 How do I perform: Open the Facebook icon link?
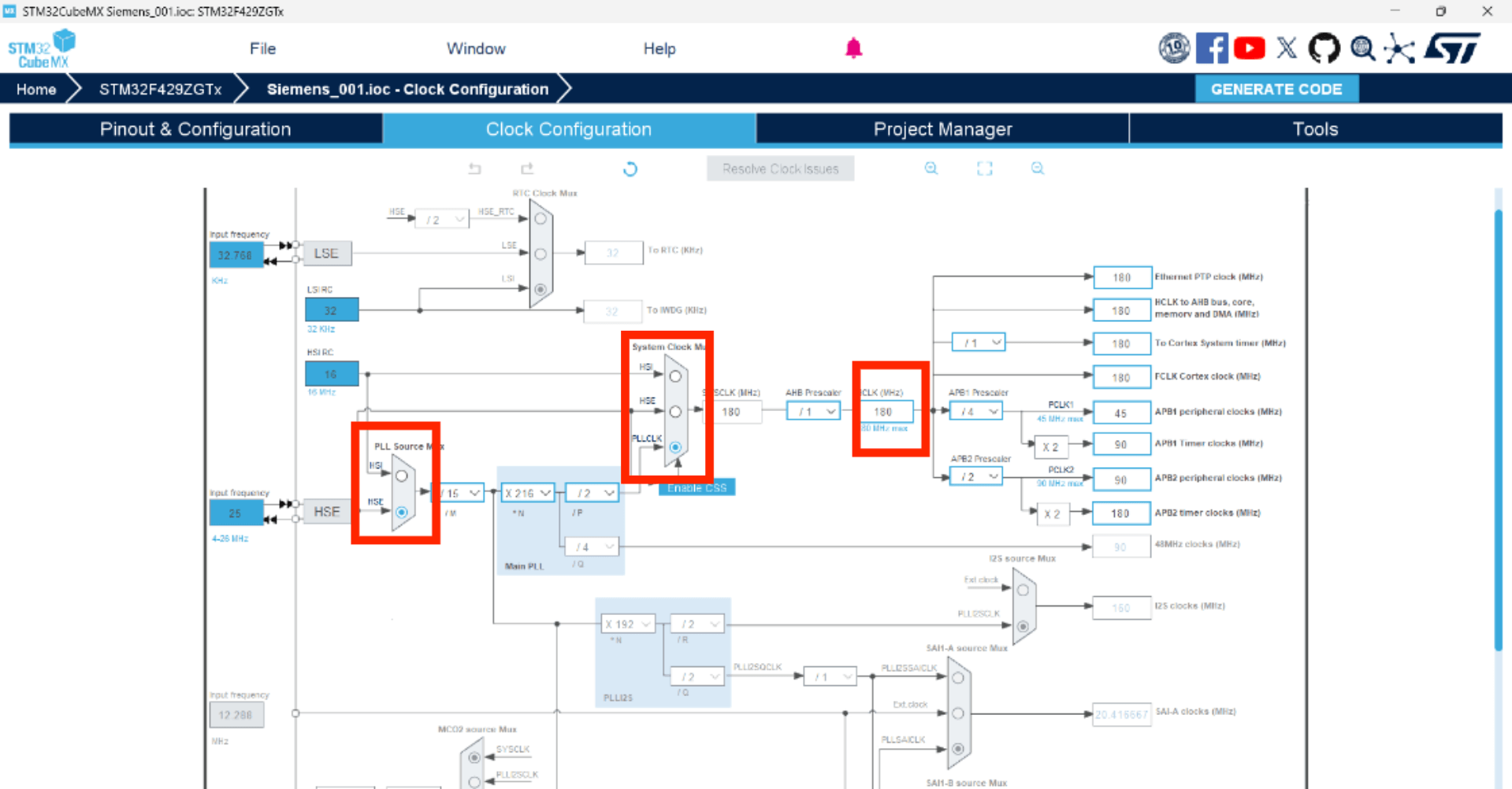click(x=1211, y=49)
